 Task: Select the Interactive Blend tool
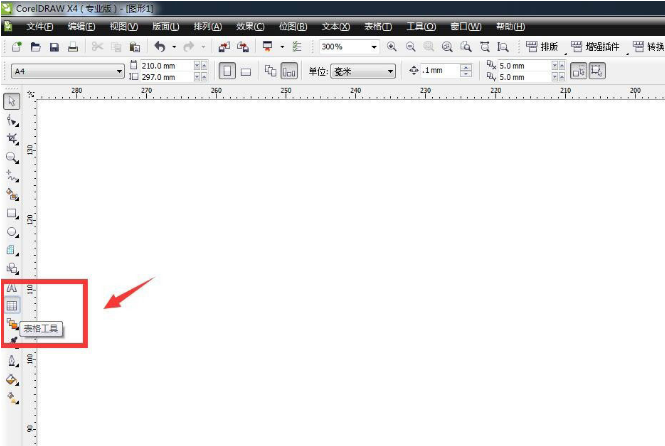(12, 323)
